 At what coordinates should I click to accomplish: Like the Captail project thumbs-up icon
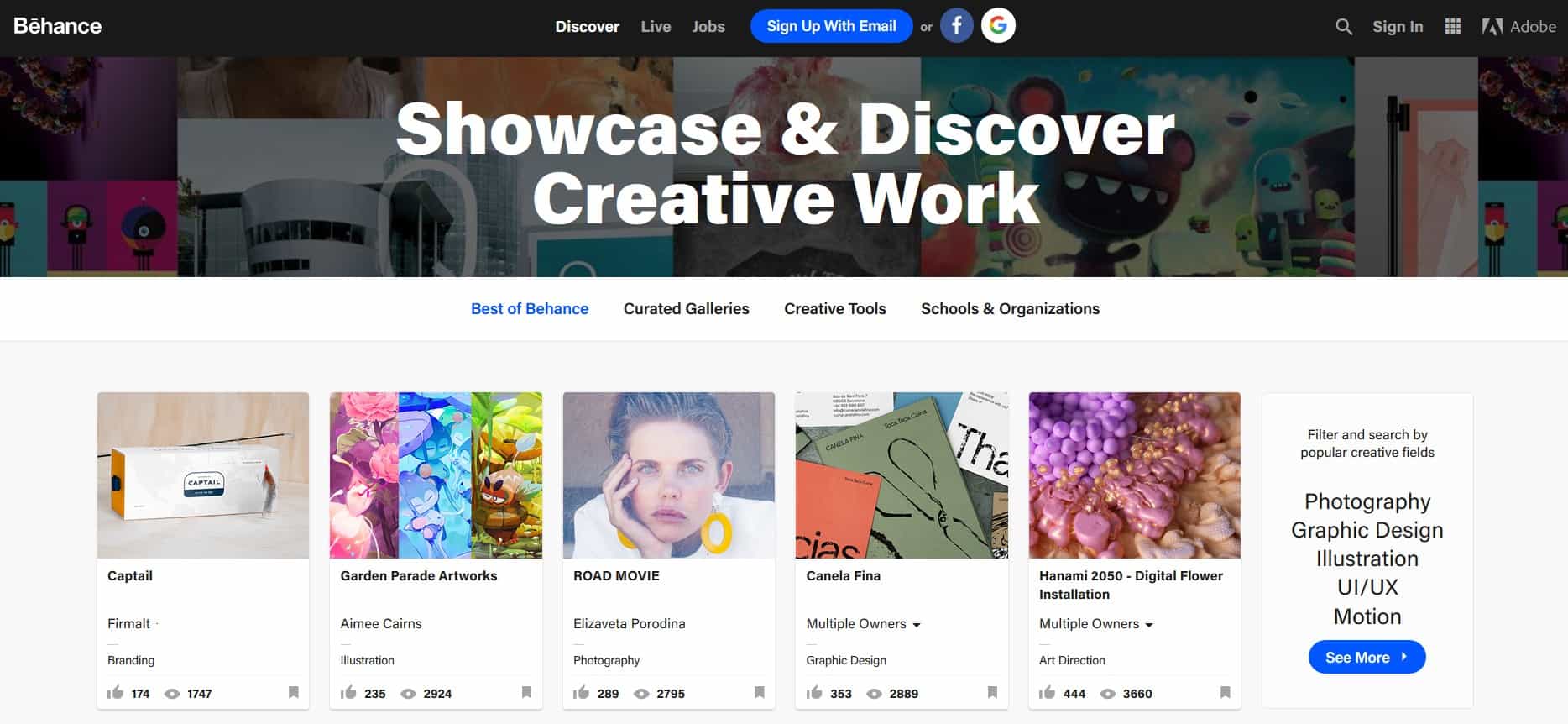coord(116,692)
